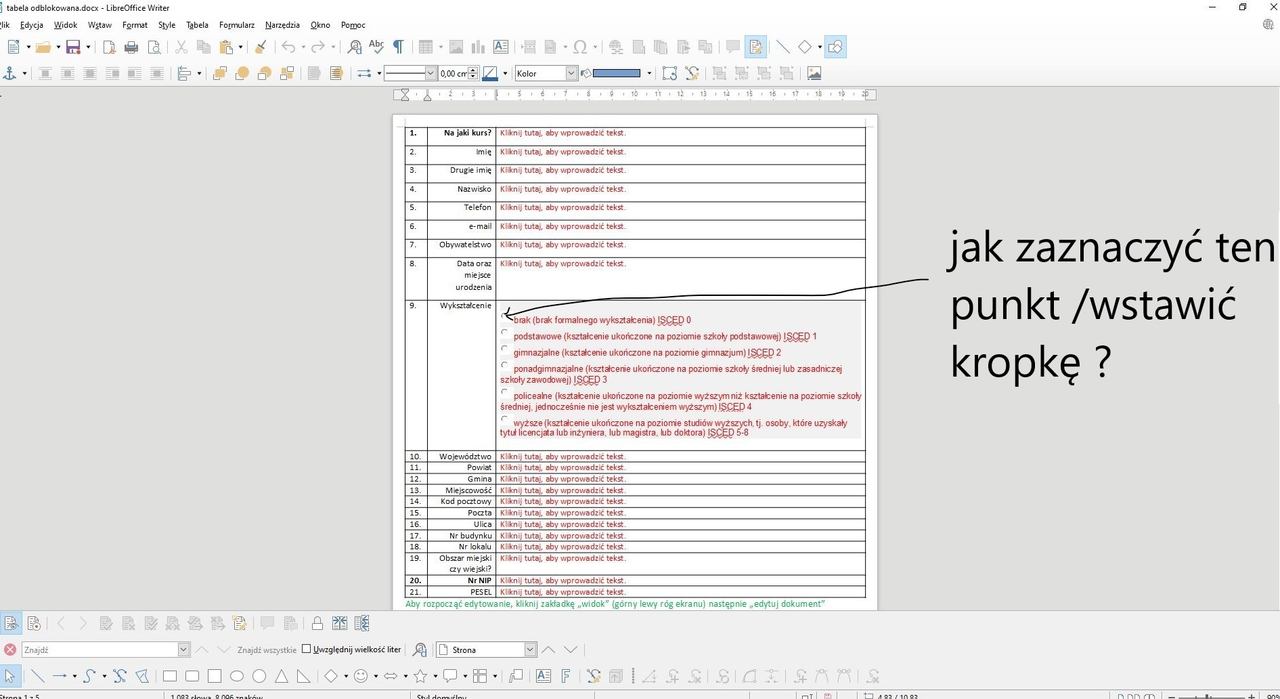Select the Curve drawing tool
Screen dimensions: 1280x699
[89, 676]
